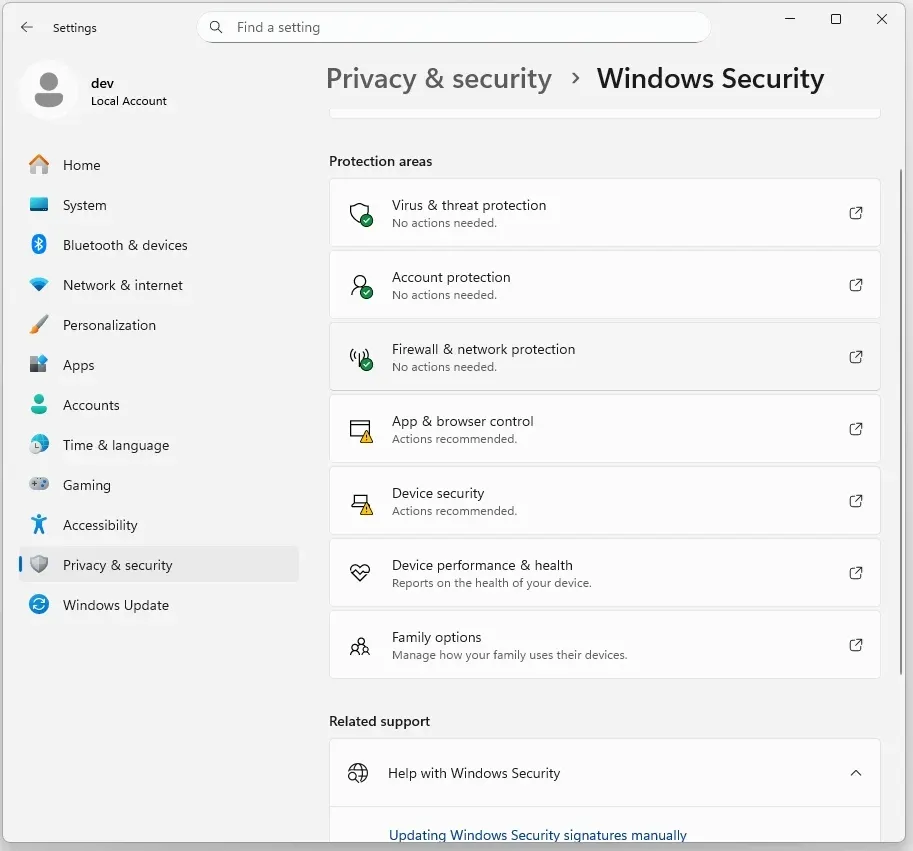The height and width of the screenshot is (851, 913).
Task: Click the vertical scrollbar on content pane
Action: (901, 421)
